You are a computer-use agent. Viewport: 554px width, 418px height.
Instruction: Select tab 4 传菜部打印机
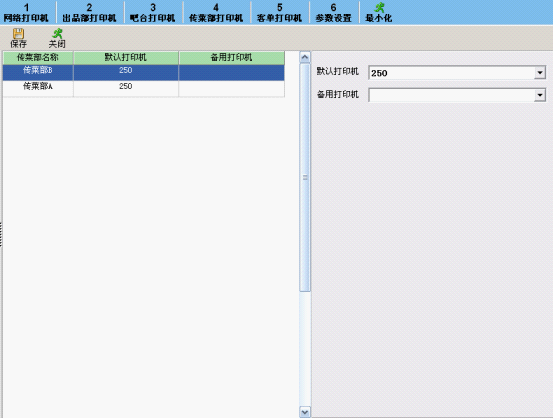[216, 13]
